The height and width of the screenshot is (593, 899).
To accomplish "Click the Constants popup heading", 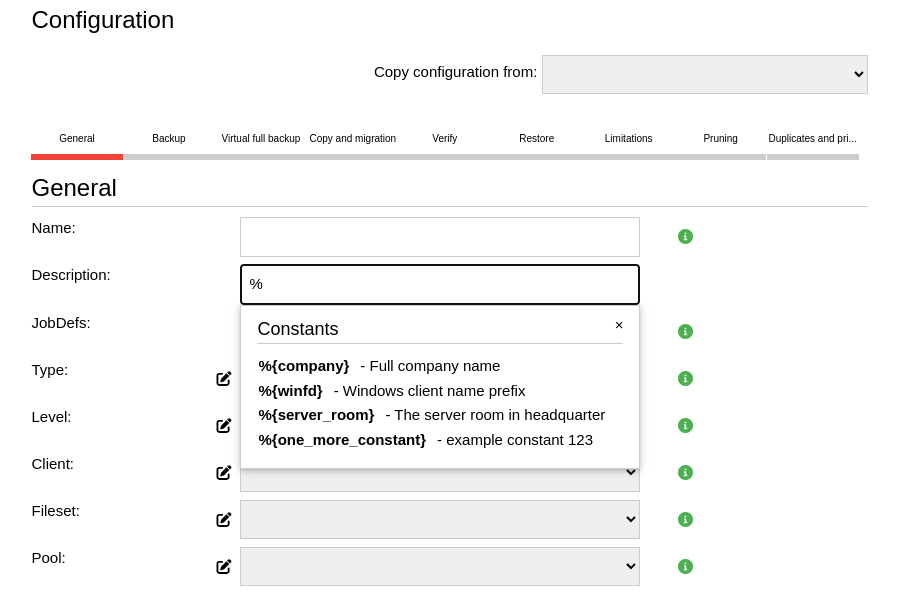I will pos(298,329).
